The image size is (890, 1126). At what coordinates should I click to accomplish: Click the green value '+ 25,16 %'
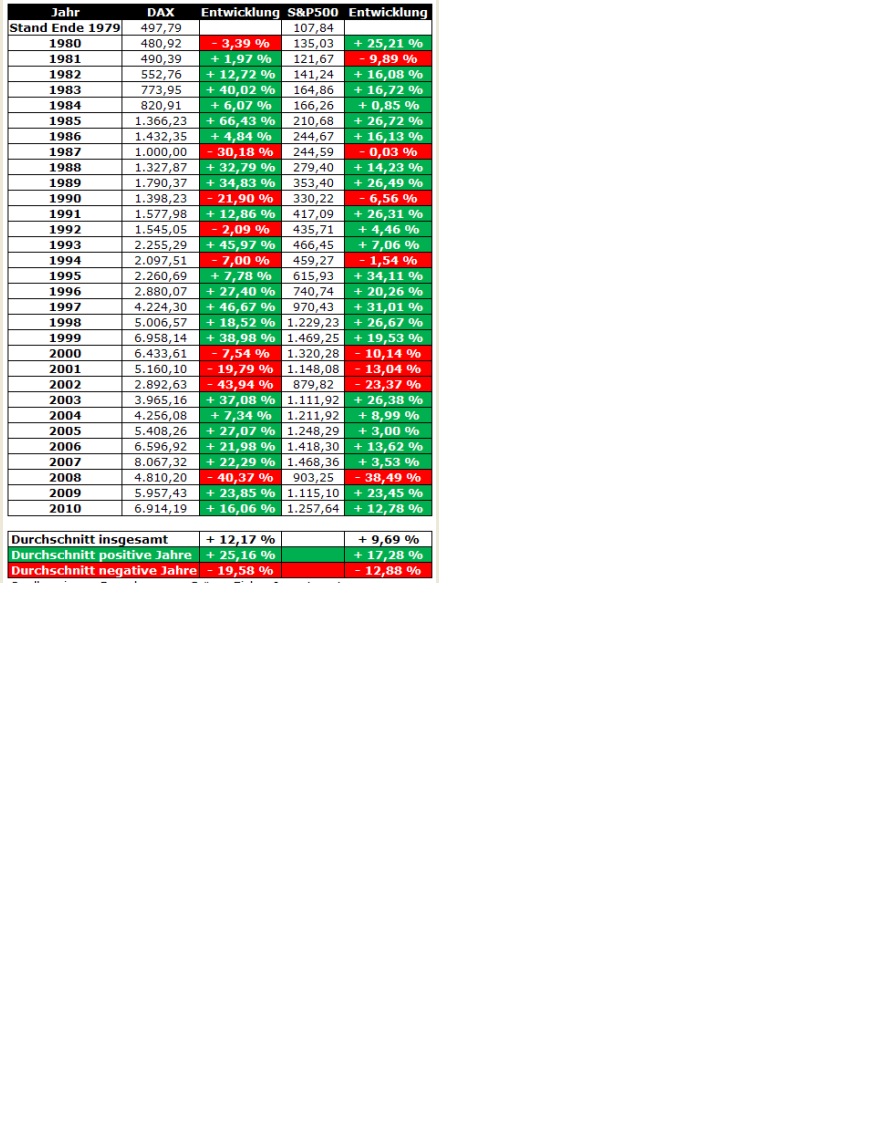click(241, 555)
